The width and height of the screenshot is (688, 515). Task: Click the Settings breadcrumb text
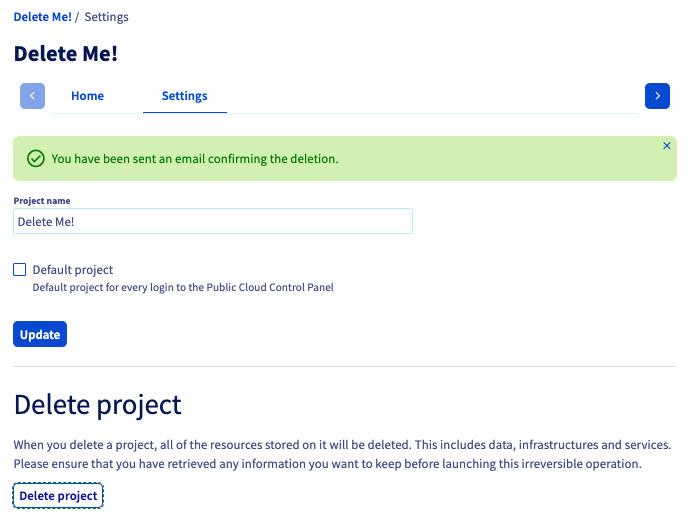tap(107, 17)
